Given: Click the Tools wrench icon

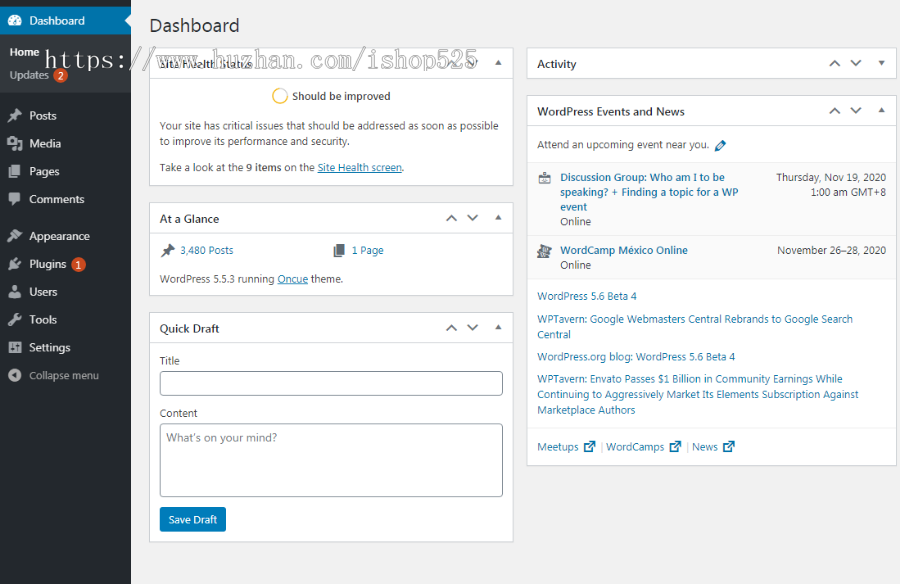Looking at the screenshot, I should coord(15,319).
